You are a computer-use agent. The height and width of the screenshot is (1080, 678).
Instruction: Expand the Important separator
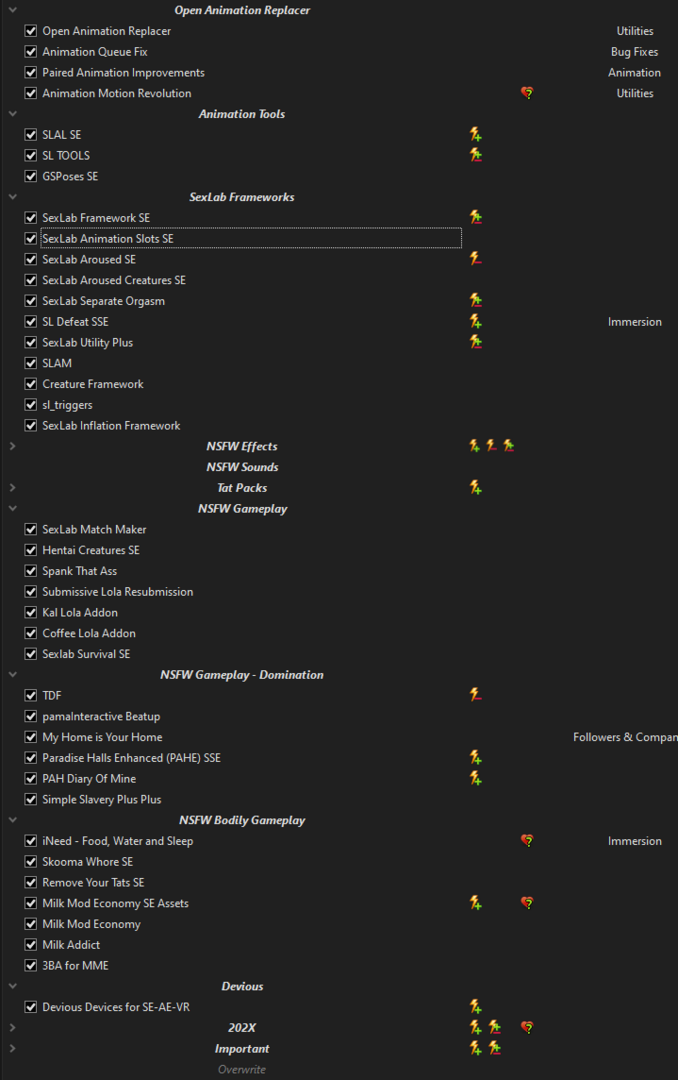pos(12,1048)
